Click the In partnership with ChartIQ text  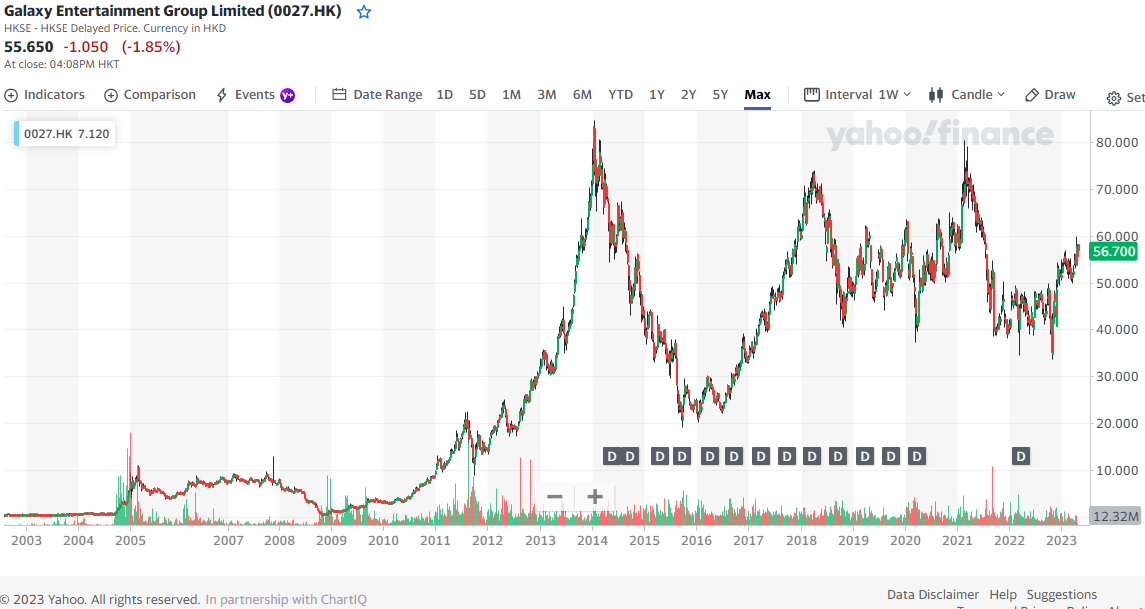point(286,600)
